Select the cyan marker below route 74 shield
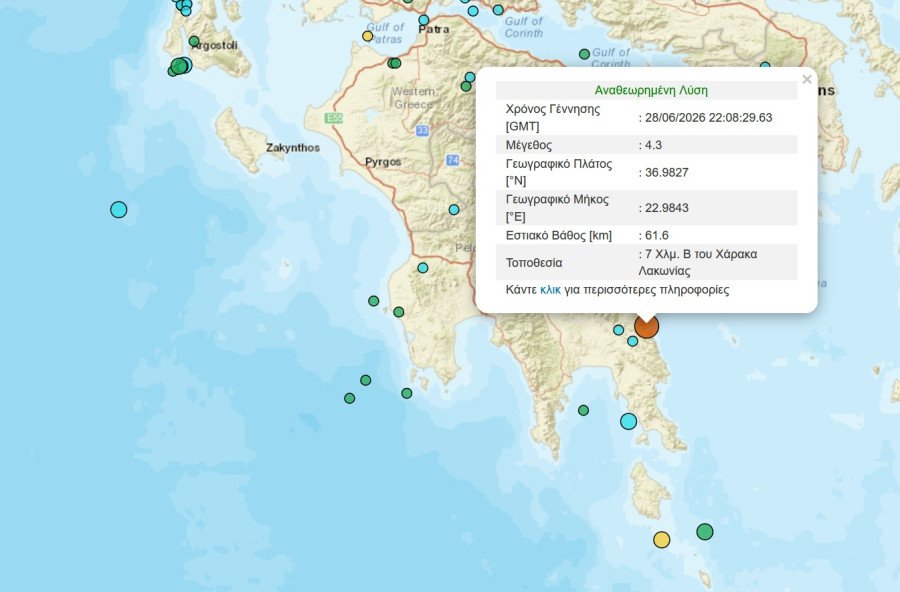 (x=454, y=210)
